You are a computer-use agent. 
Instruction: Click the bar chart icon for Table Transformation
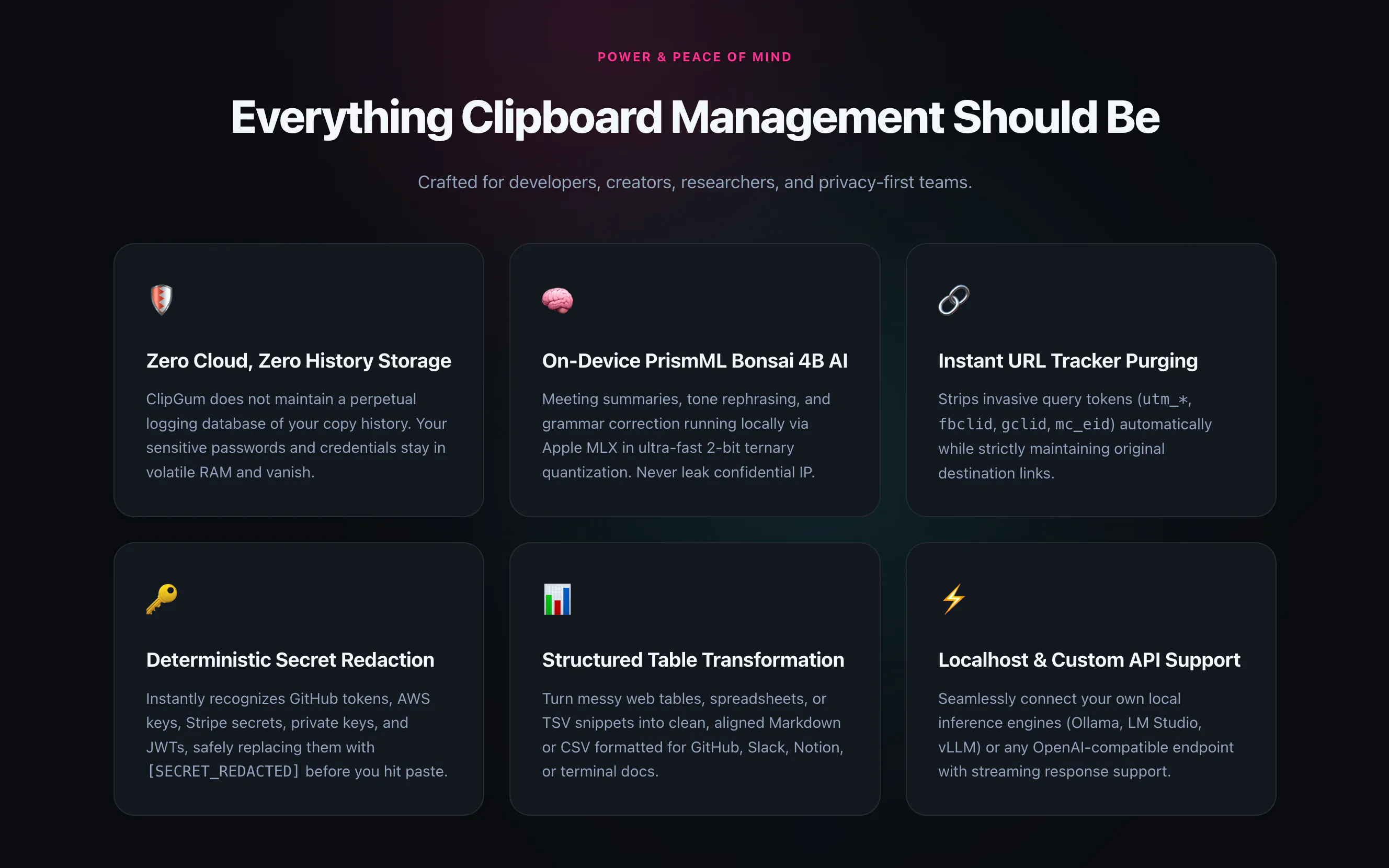coord(557,599)
